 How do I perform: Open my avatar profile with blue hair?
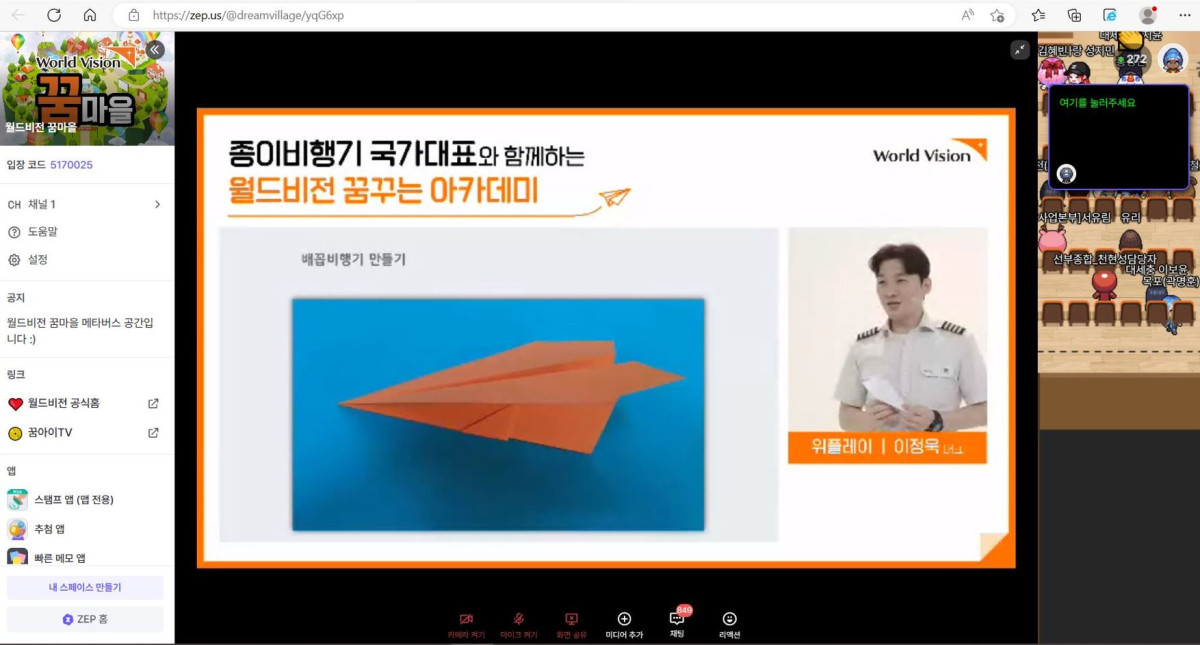[x=1172, y=59]
